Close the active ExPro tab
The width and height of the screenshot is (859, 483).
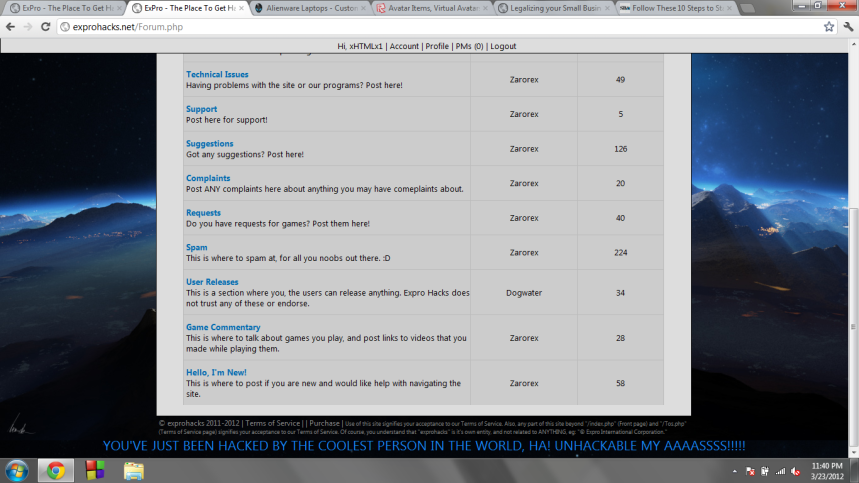click(x=241, y=8)
